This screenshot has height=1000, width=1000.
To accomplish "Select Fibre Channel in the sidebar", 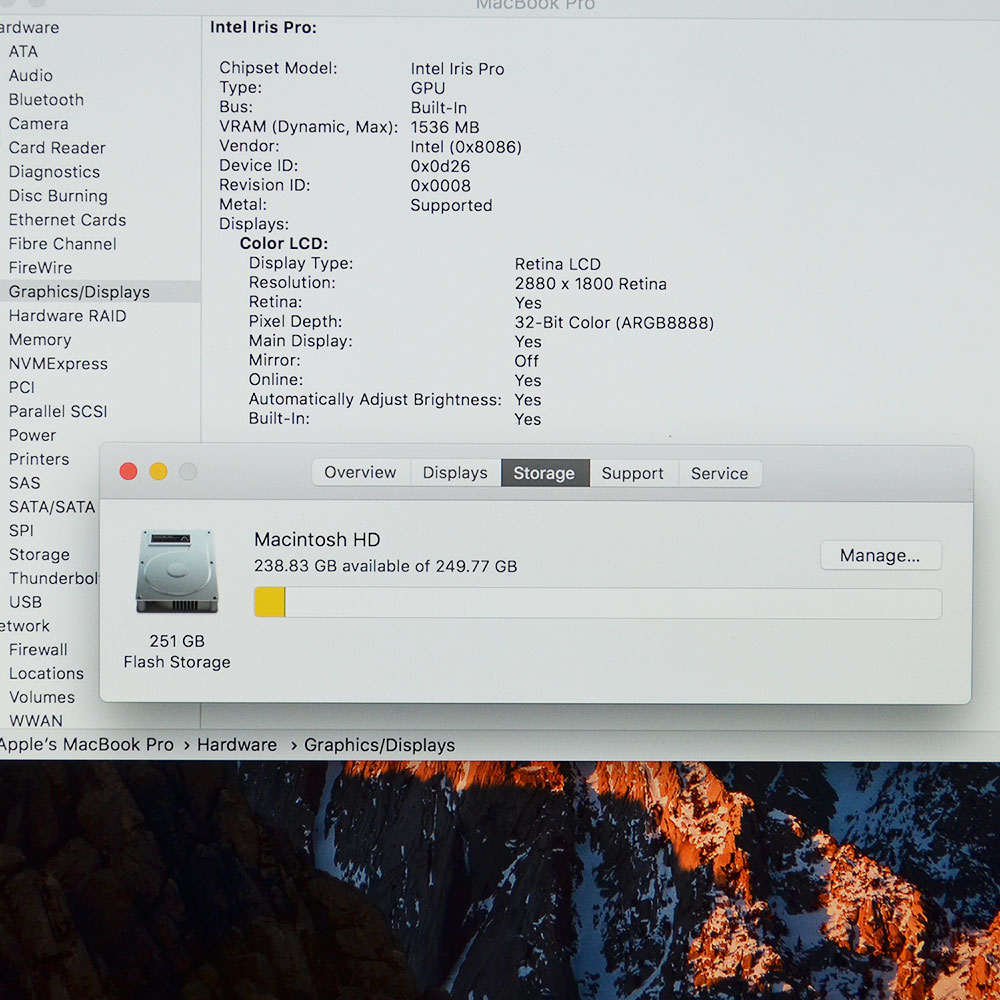I will point(62,244).
